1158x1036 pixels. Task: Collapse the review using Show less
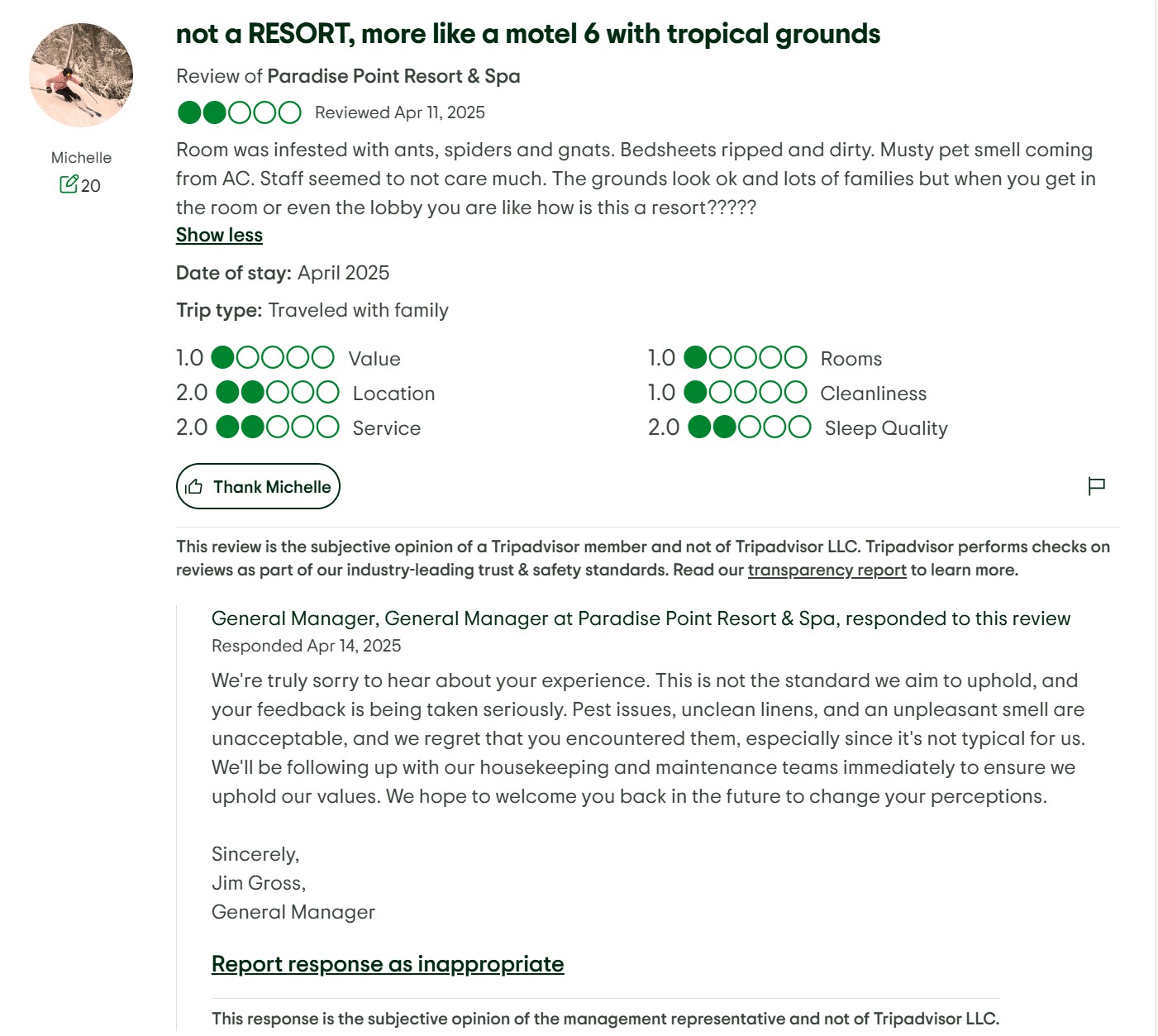click(219, 235)
